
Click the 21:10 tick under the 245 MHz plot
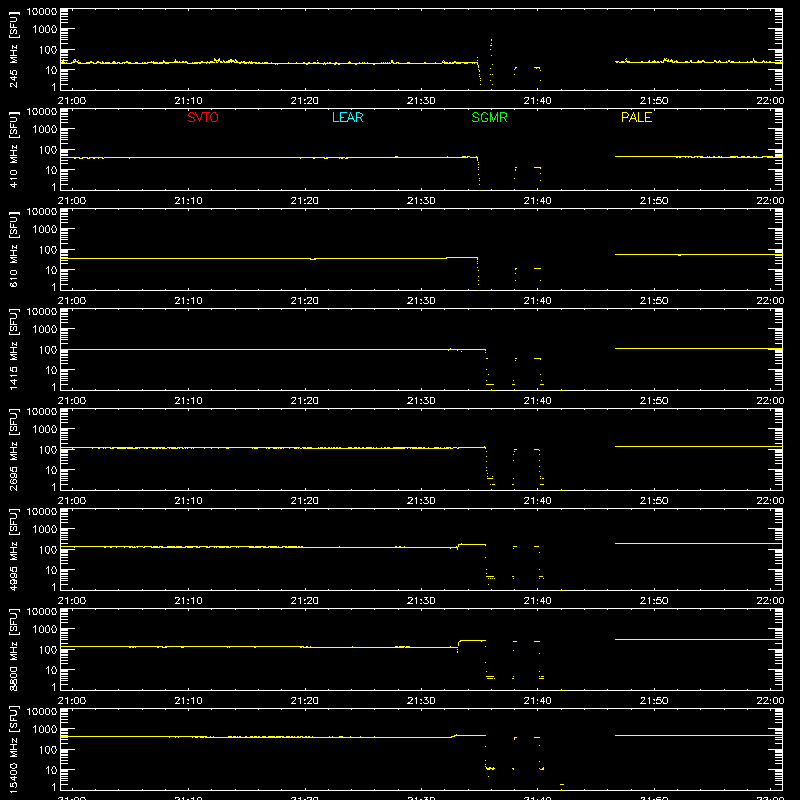tap(188, 101)
